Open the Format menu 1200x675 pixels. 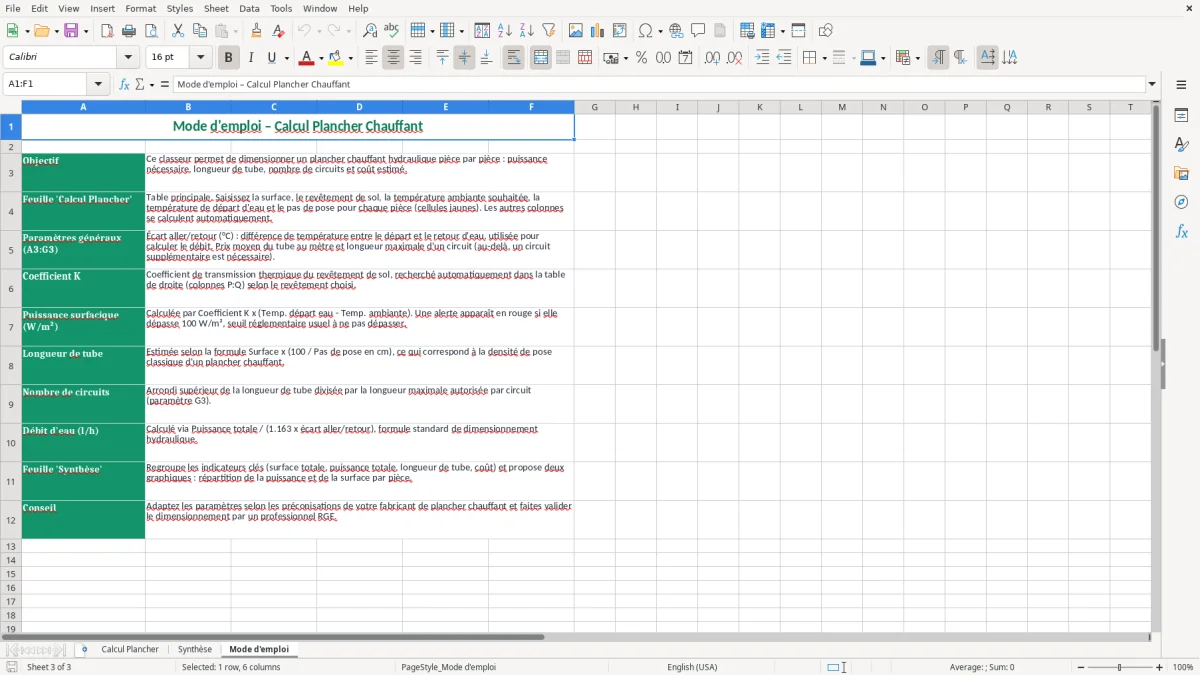140,8
